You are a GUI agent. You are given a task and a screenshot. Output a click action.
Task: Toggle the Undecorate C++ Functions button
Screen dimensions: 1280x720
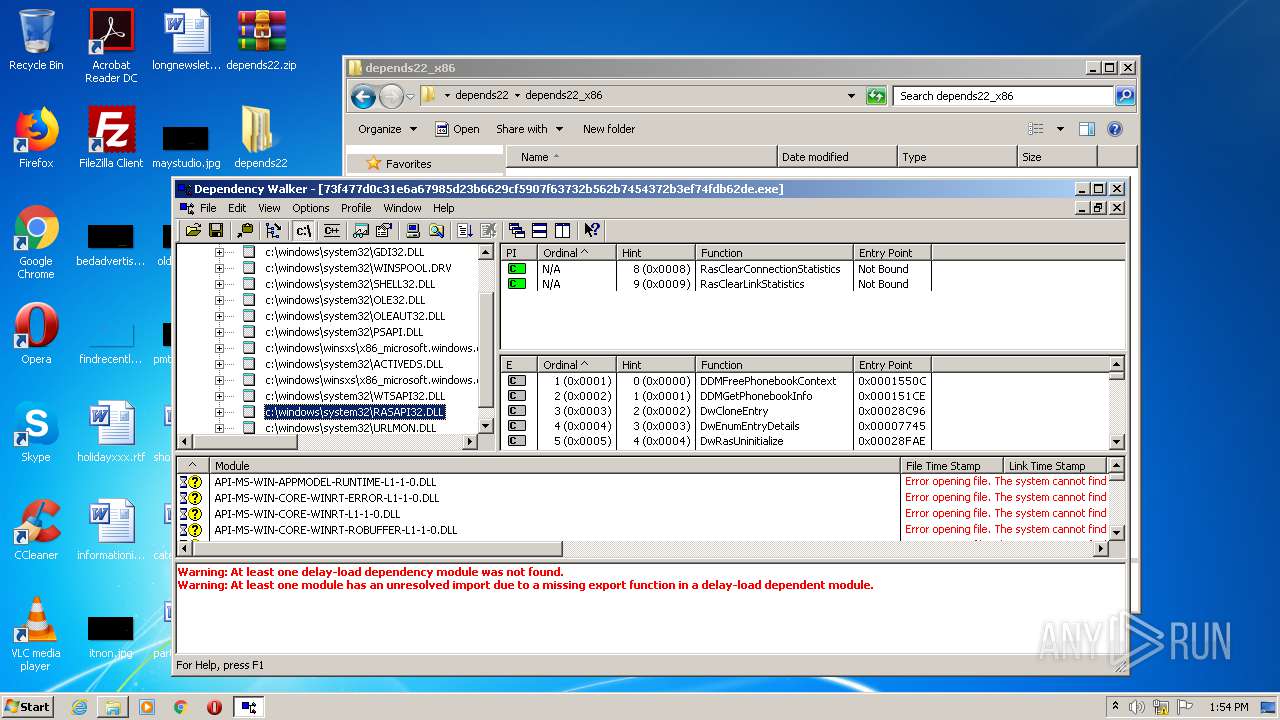click(x=331, y=230)
